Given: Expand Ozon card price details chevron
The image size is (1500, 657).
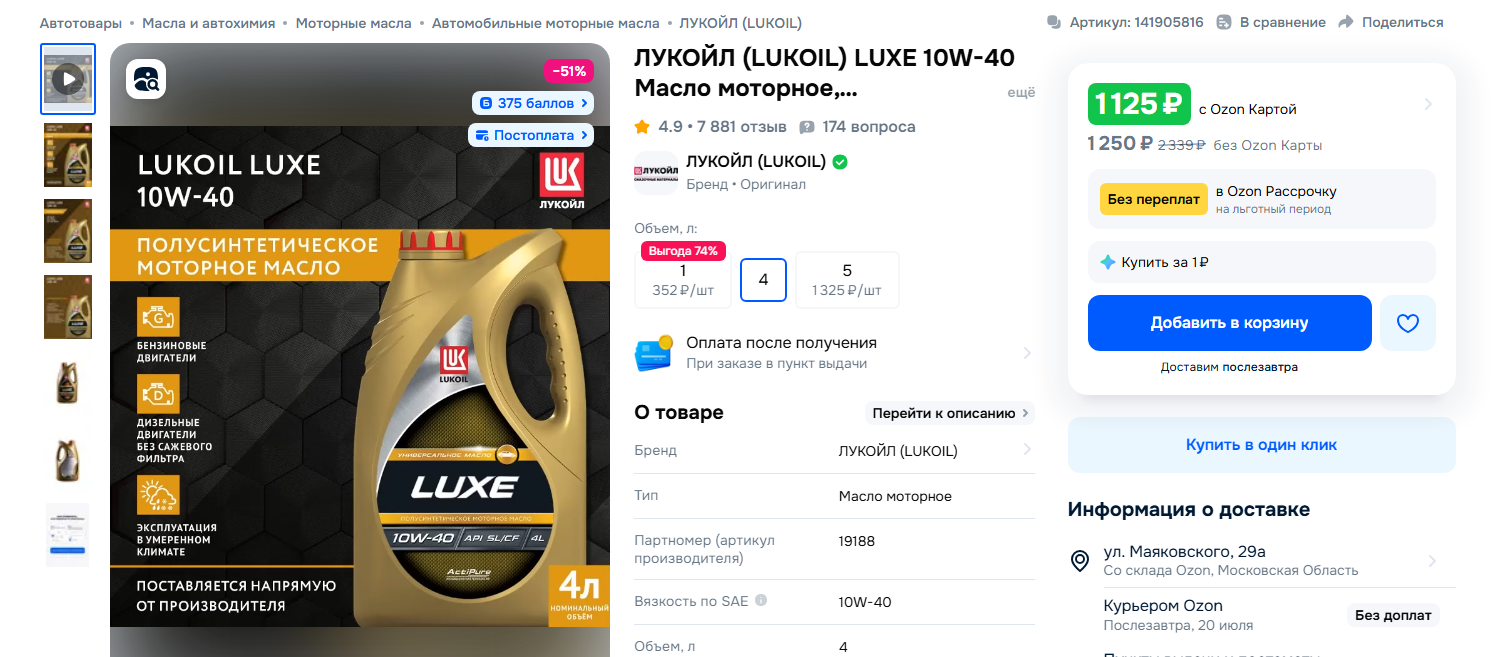Looking at the screenshot, I should coord(1428,104).
